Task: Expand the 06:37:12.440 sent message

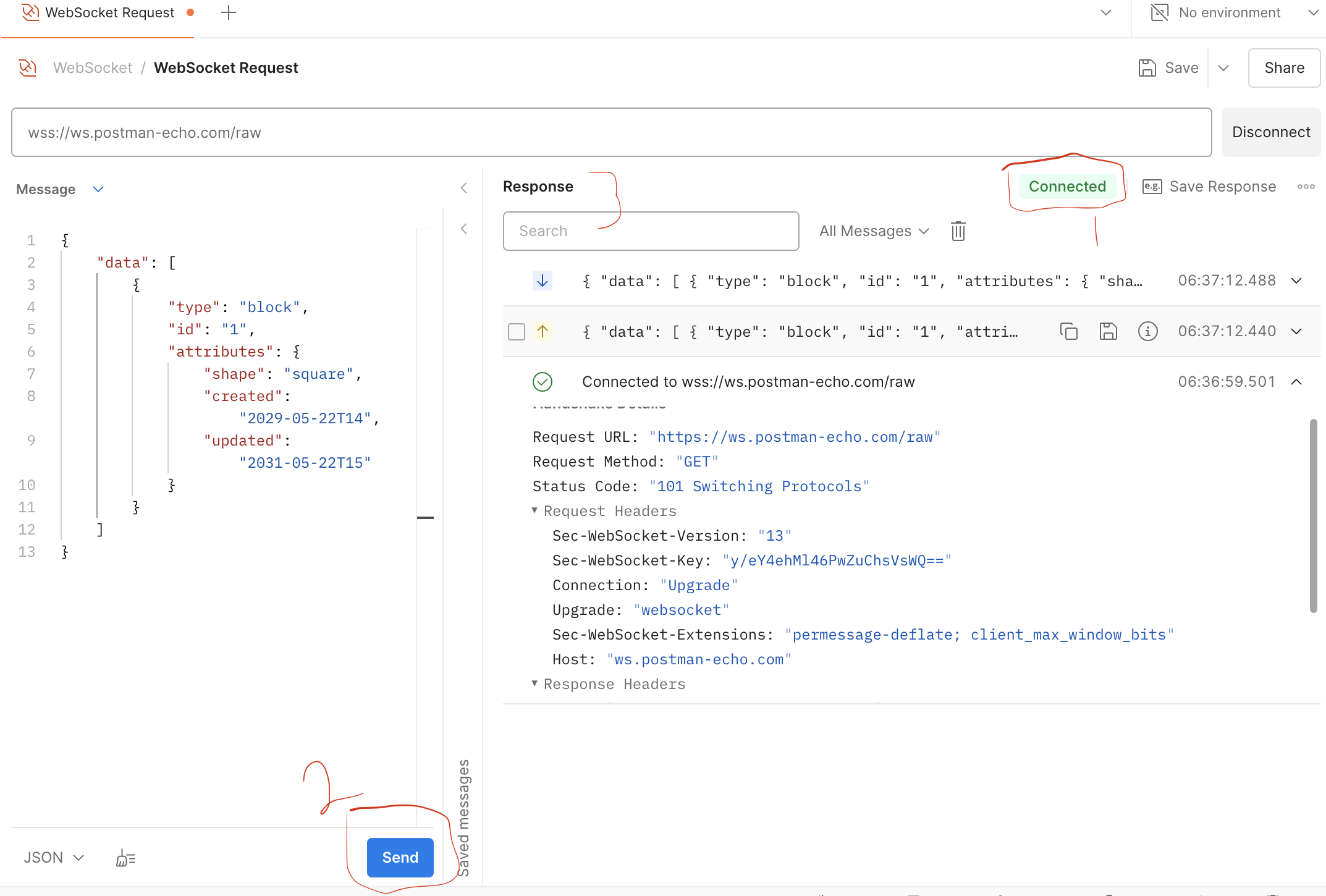Action: [x=1296, y=331]
